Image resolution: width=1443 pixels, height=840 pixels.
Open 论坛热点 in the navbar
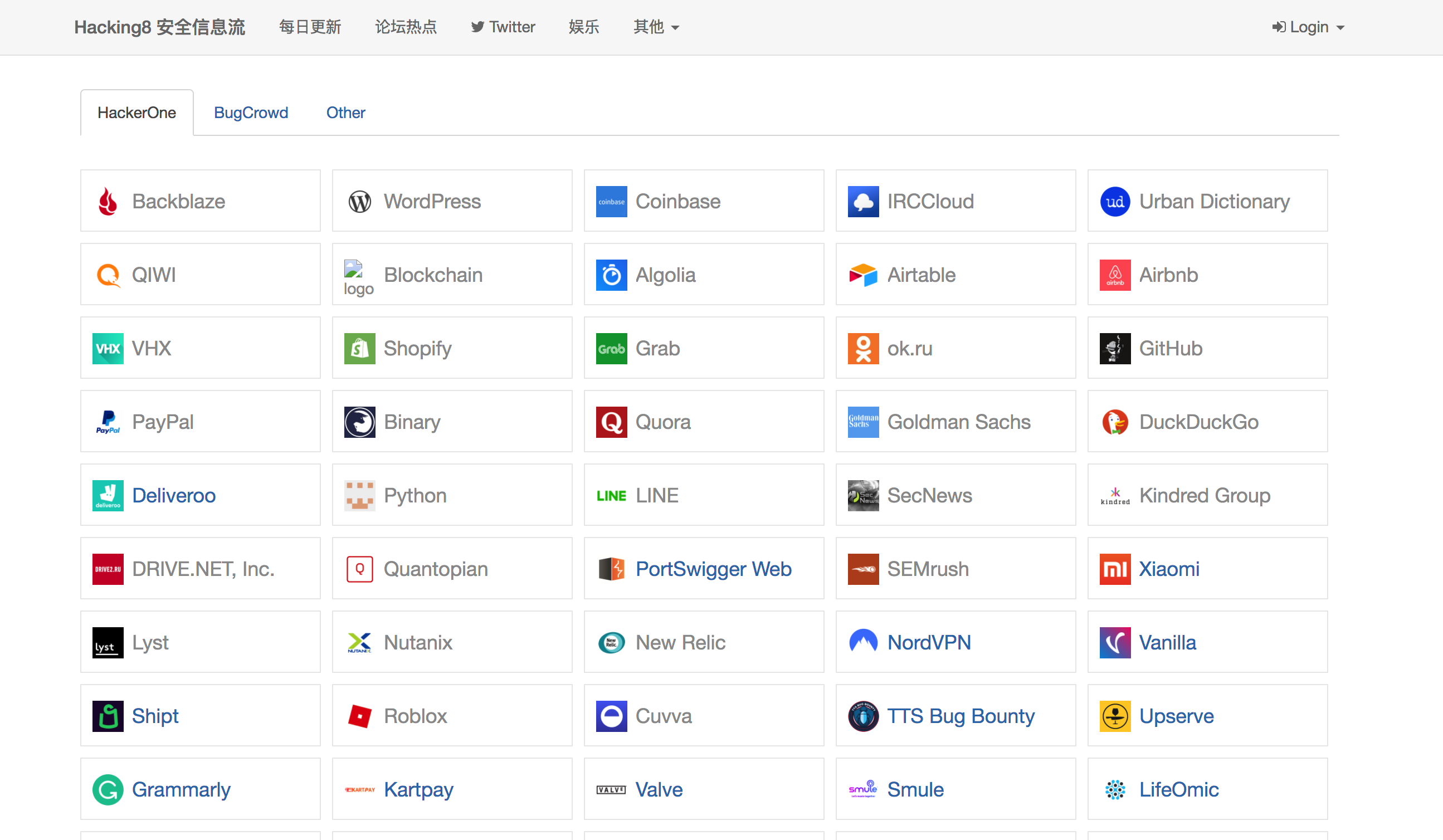click(x=406, y=27)
